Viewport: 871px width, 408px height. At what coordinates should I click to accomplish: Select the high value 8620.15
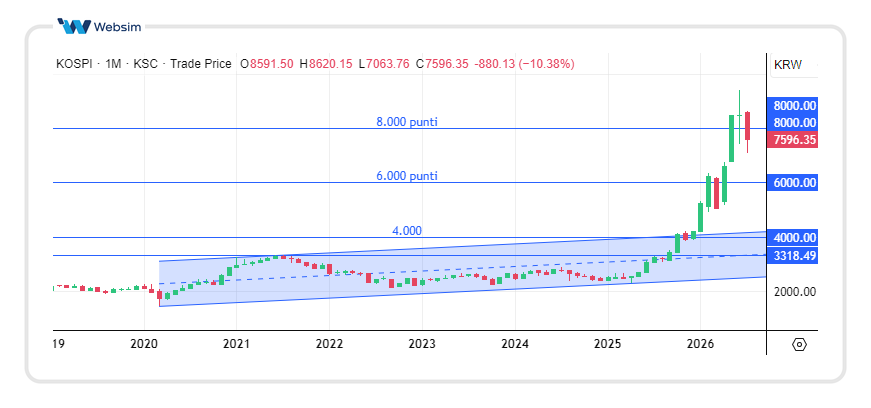click(330, 64)
